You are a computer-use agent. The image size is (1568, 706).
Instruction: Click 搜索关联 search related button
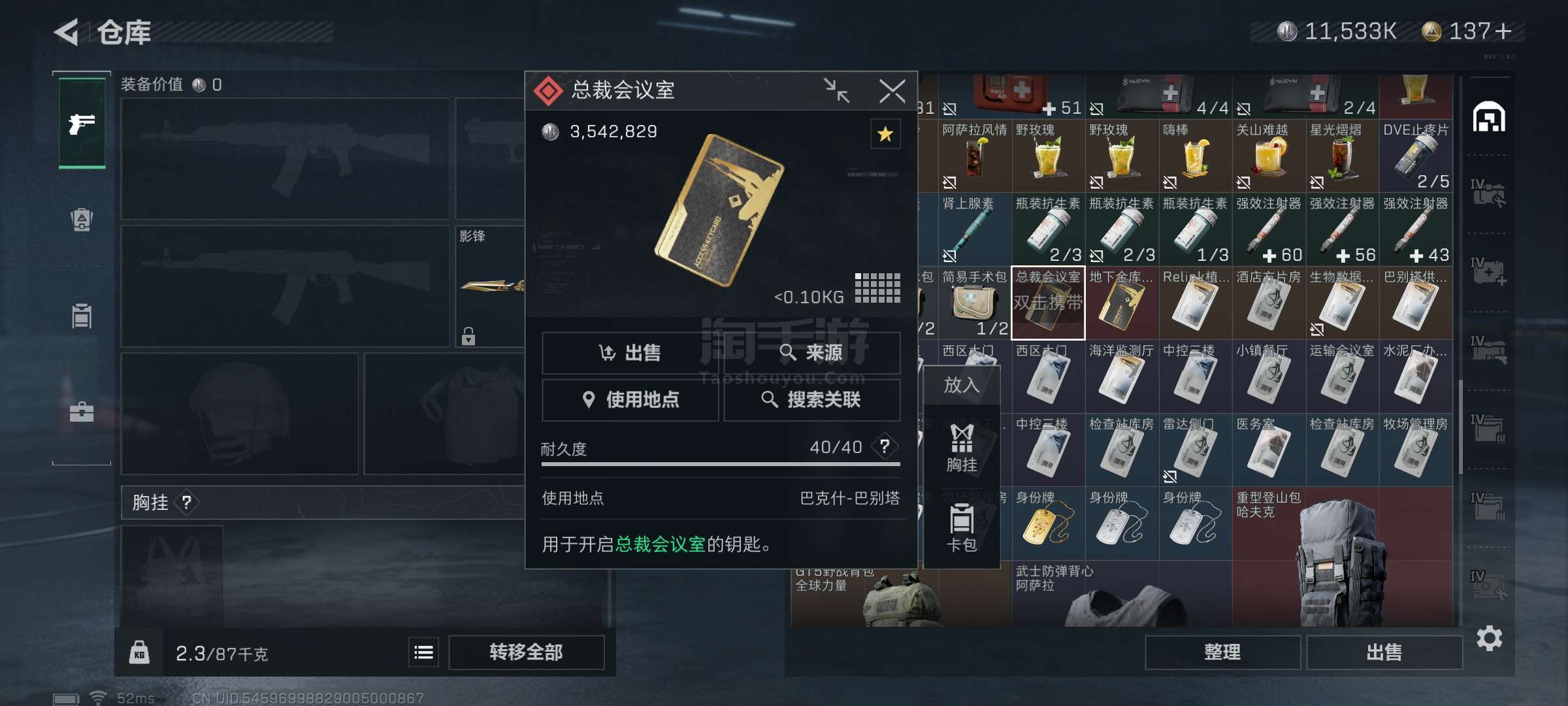pos(811,399)
